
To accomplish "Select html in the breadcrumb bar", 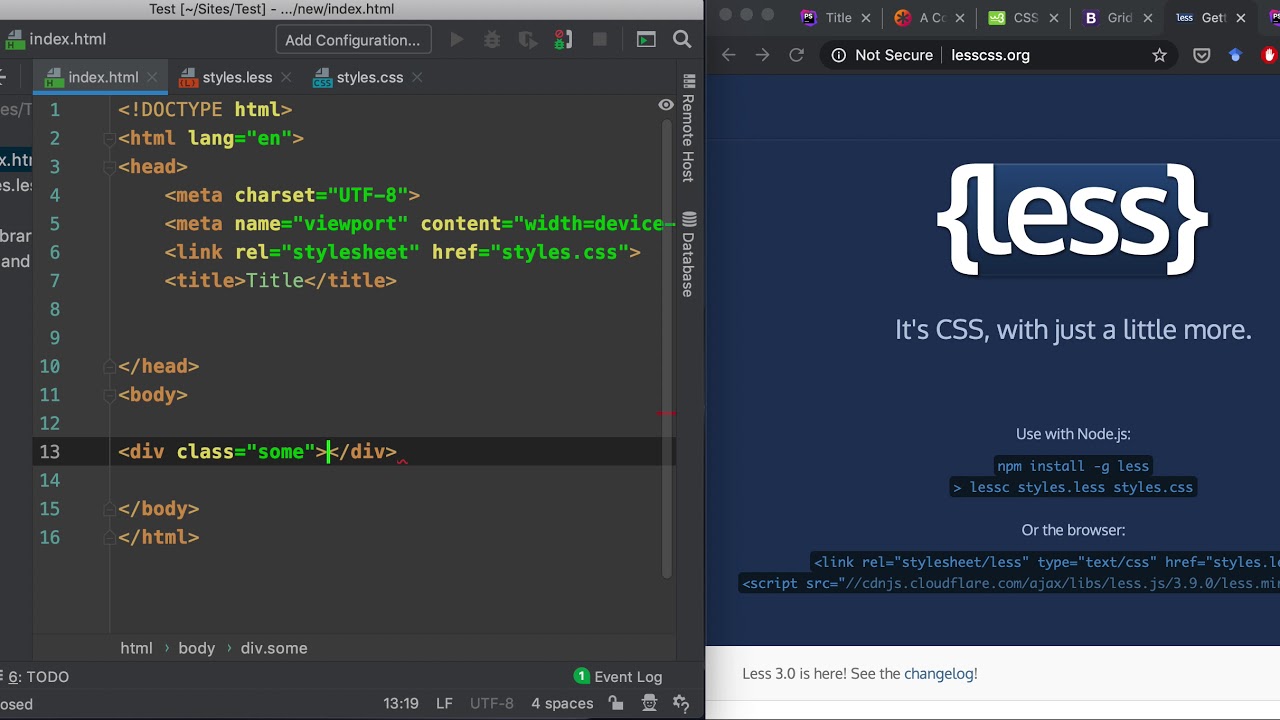I will [x=136, y=648].
